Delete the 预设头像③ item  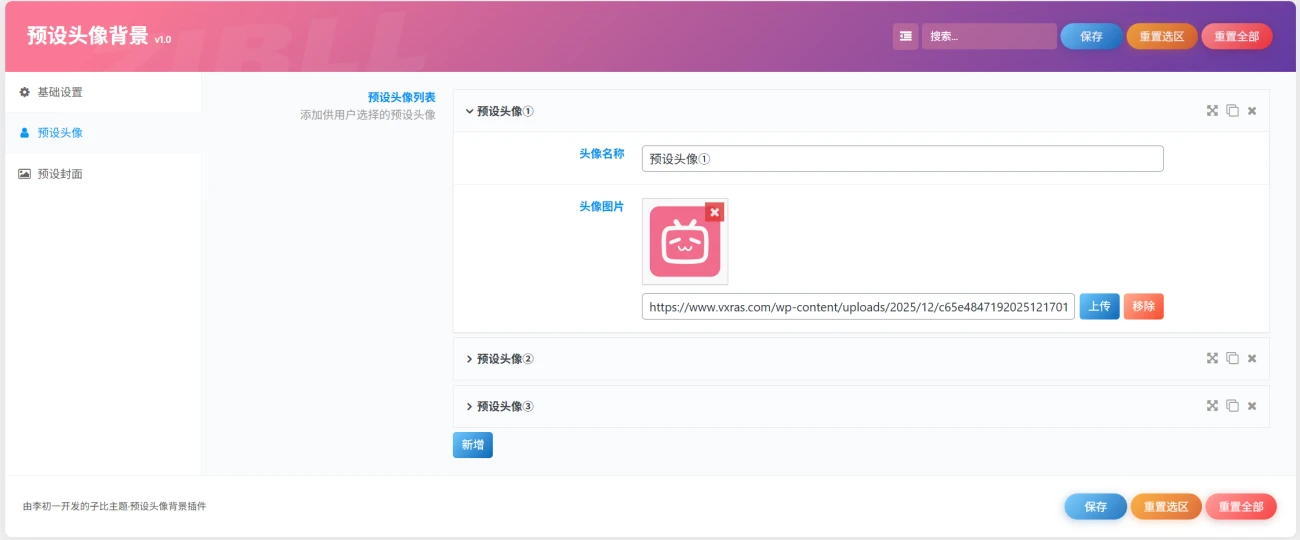point(1252,407)
